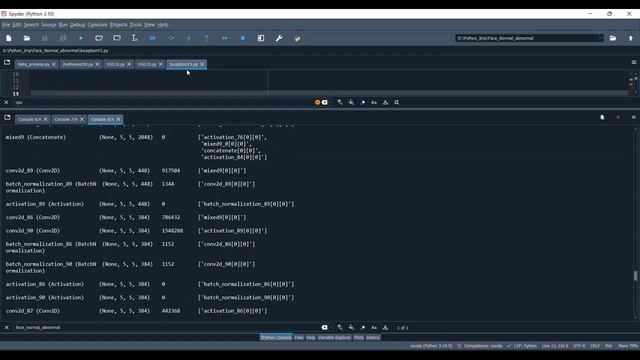Run the file with the green play icon
Viewport: 640px width, 360px height.
[x=81, y=38]
